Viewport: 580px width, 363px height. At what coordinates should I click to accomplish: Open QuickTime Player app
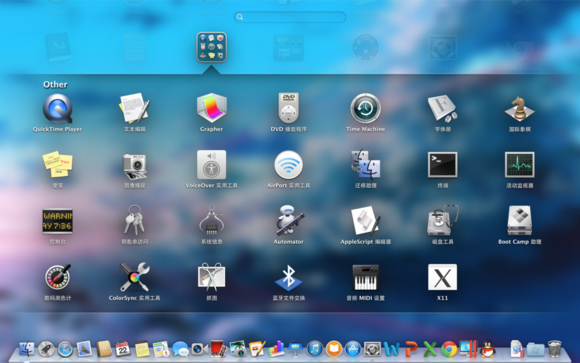coord(57,108)
